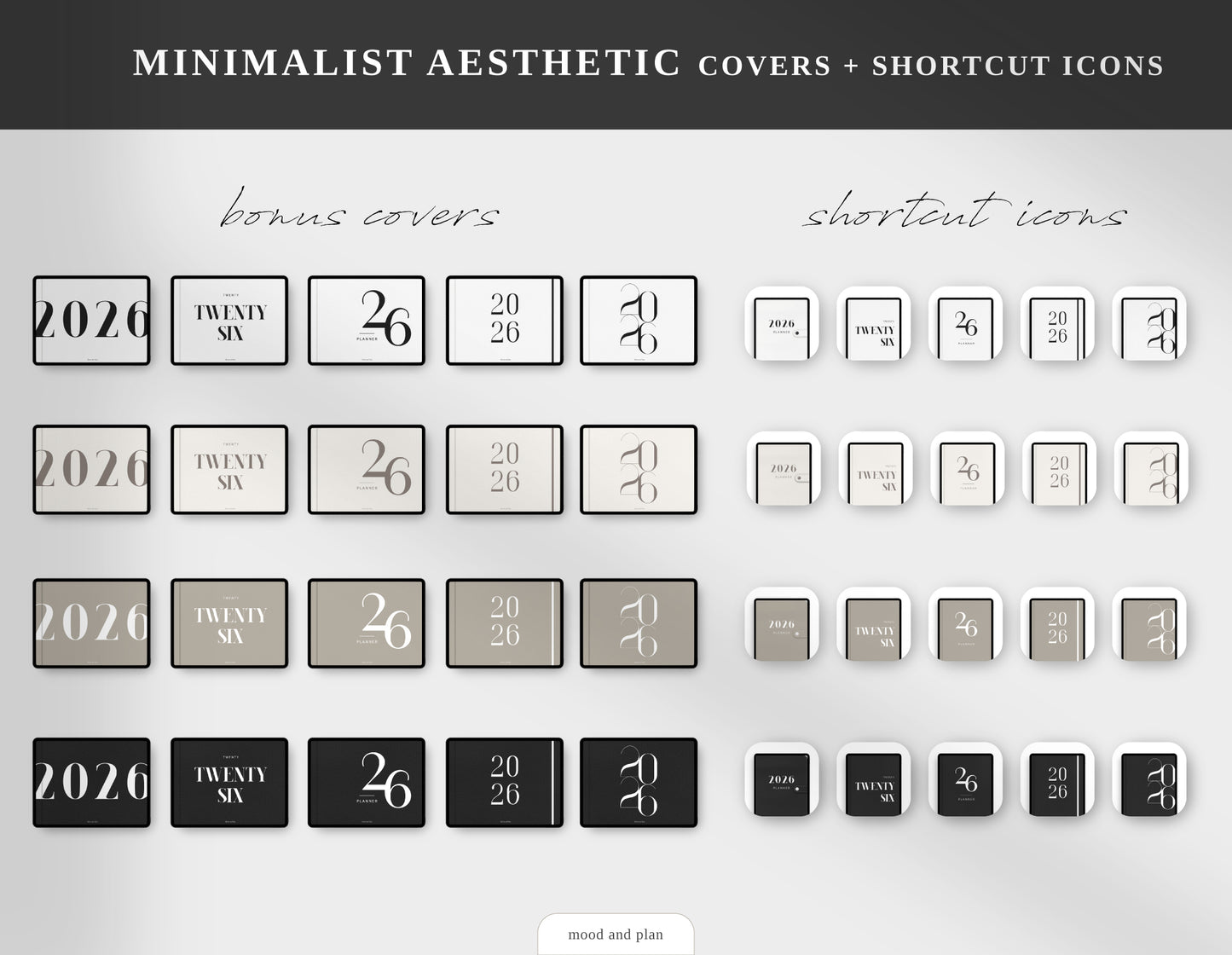Select the beige "TWENTY SIX" bonus cover
Screen dimensions: 1232x955
point(228,470)
